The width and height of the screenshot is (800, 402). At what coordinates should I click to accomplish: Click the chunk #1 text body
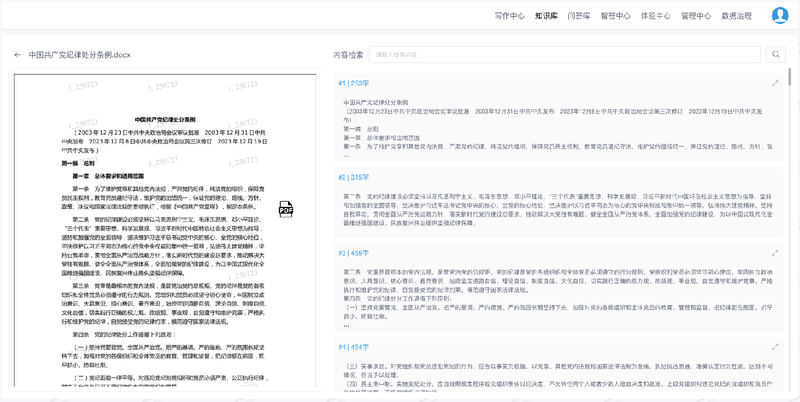pos(559,127)
